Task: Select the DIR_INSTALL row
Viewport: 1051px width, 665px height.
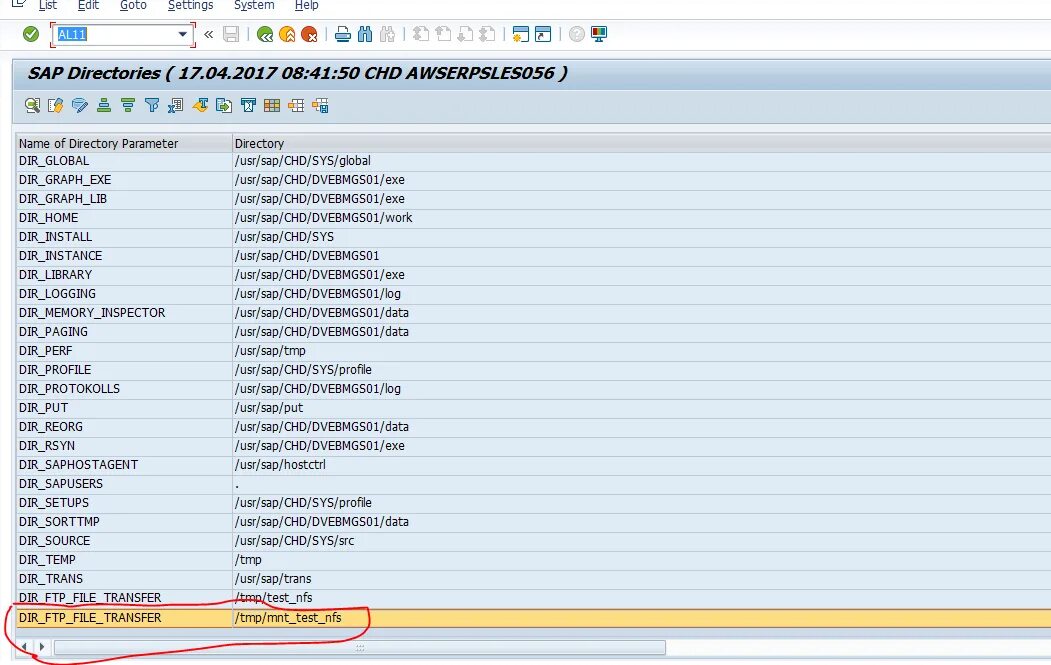Action: (534, 237)
